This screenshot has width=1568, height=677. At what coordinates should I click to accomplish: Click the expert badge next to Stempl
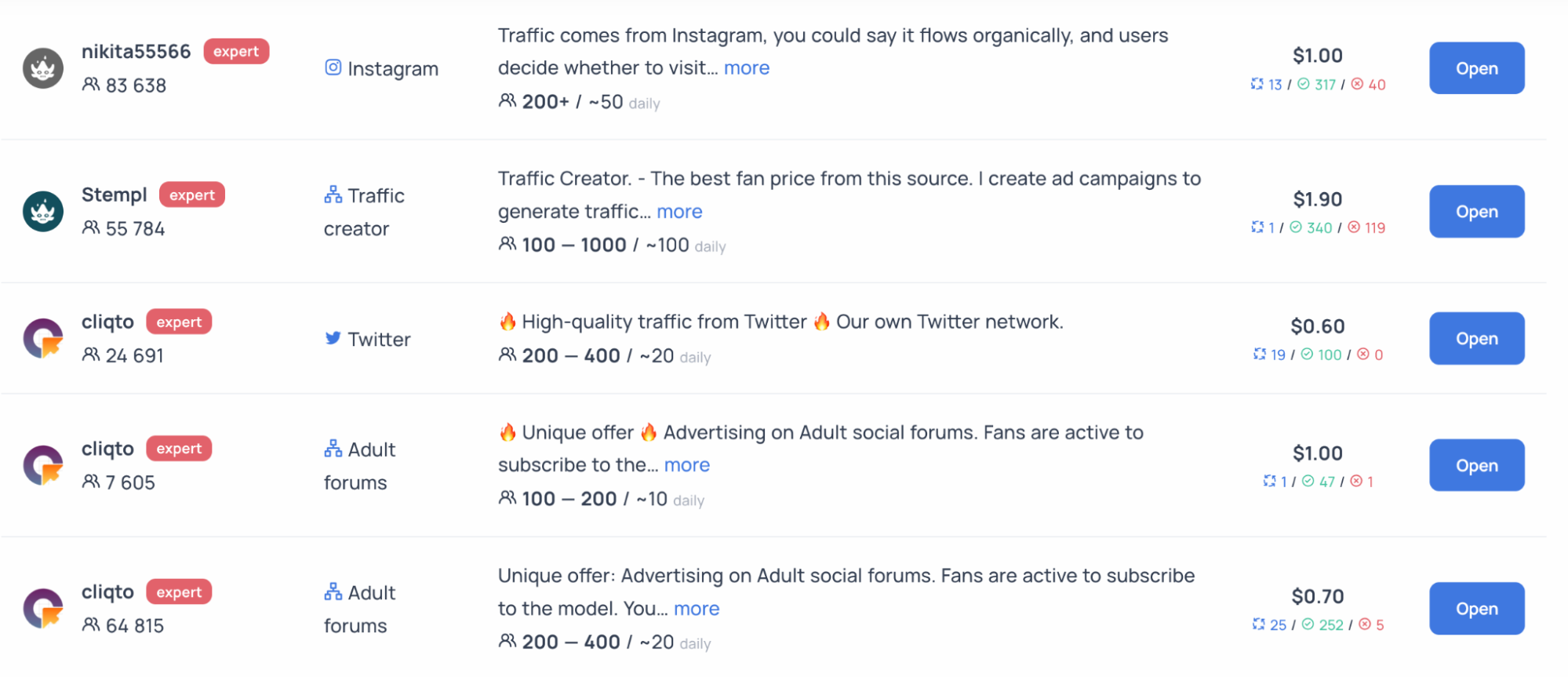tap(192, 195)
